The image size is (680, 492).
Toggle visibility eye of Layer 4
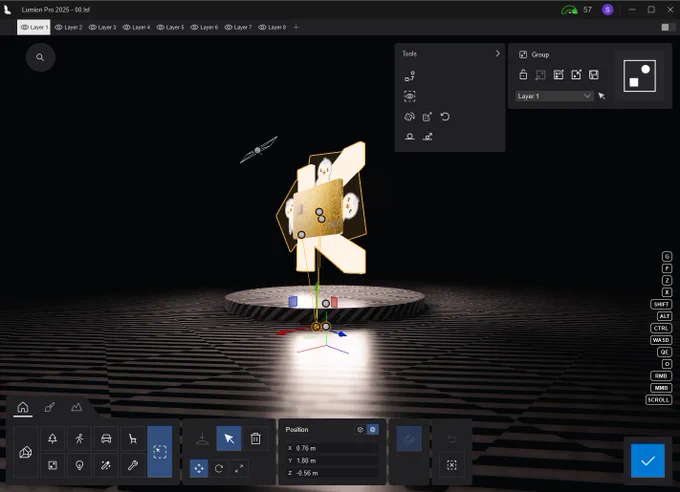(126, 27)
